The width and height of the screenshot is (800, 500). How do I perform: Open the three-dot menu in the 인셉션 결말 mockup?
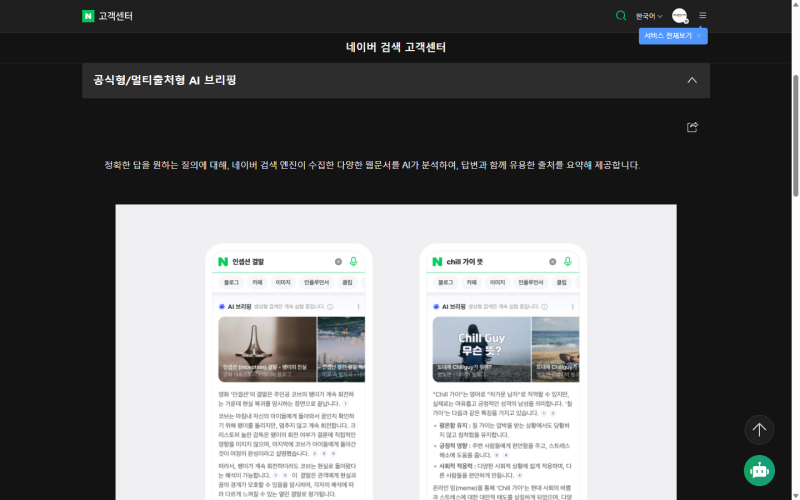click(x=358, y=307)
